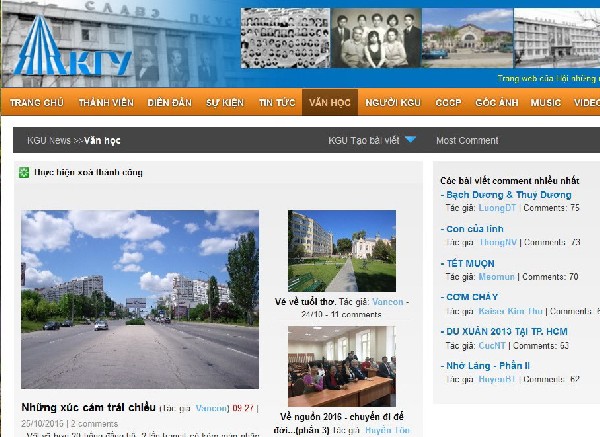
Task: Open the CCCP menu item
Action: click(x=448, y=103)
